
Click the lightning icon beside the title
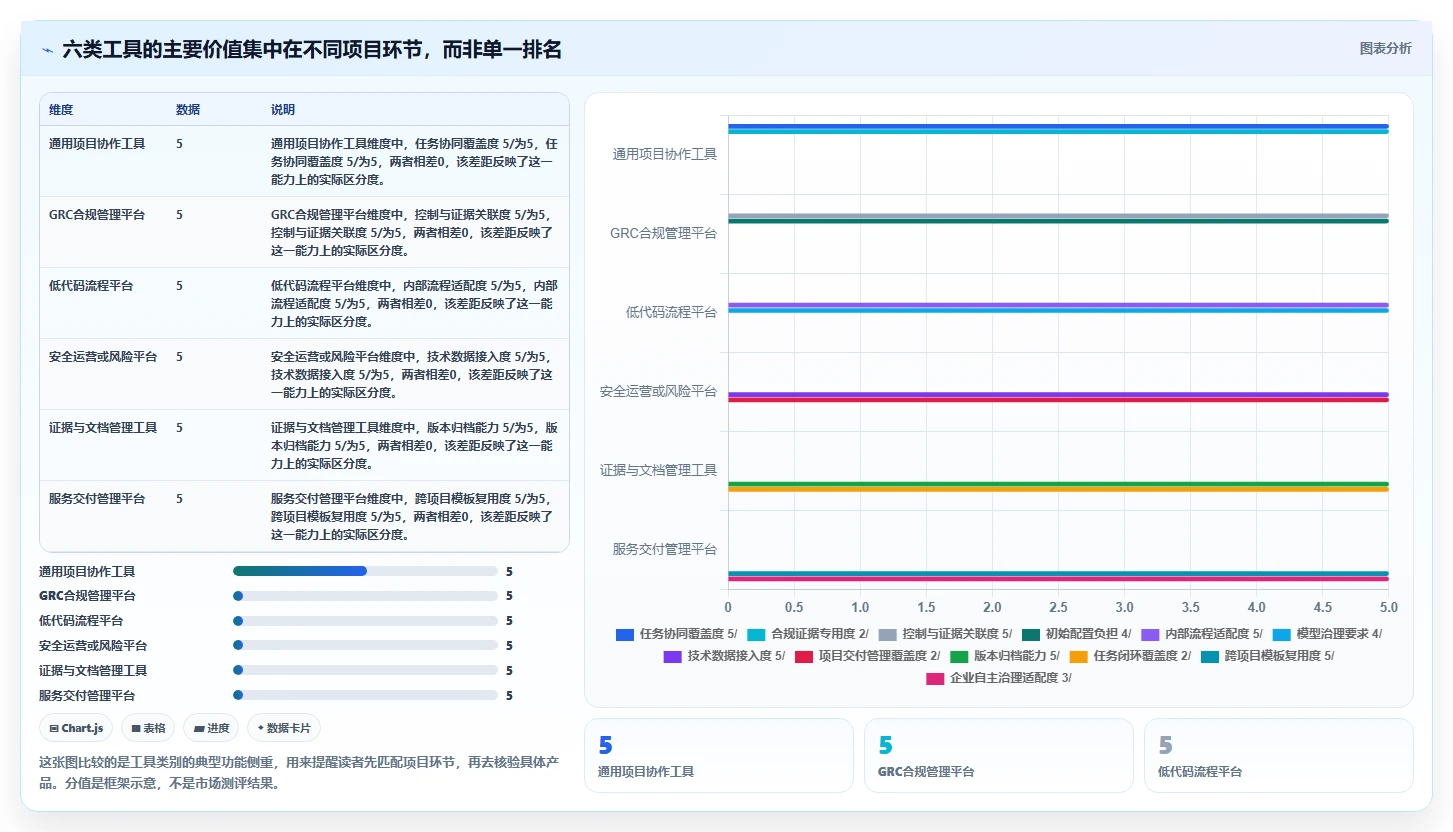[47, 50]
